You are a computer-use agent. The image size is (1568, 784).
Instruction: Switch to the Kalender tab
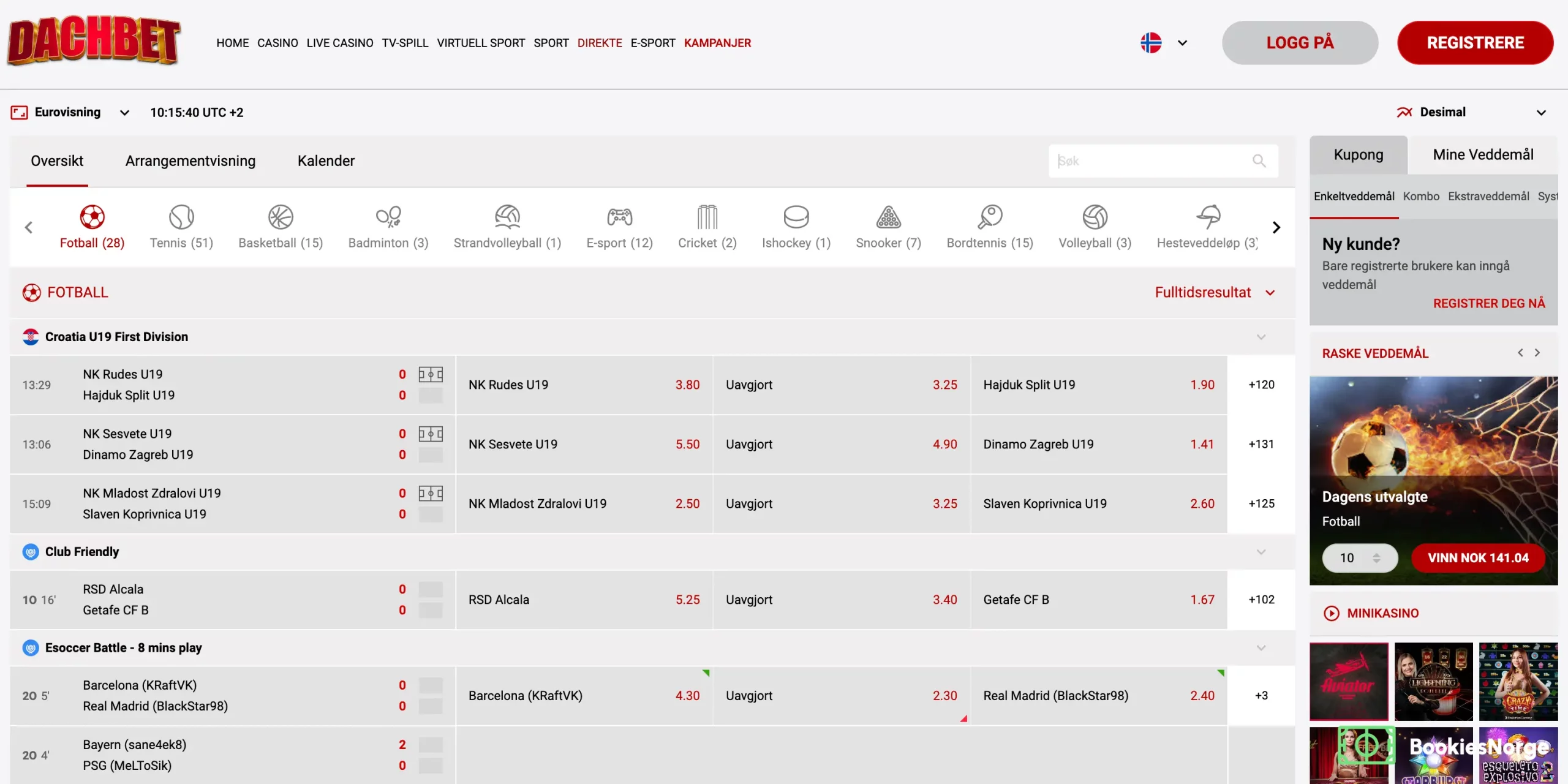click(x=326, y=161)
